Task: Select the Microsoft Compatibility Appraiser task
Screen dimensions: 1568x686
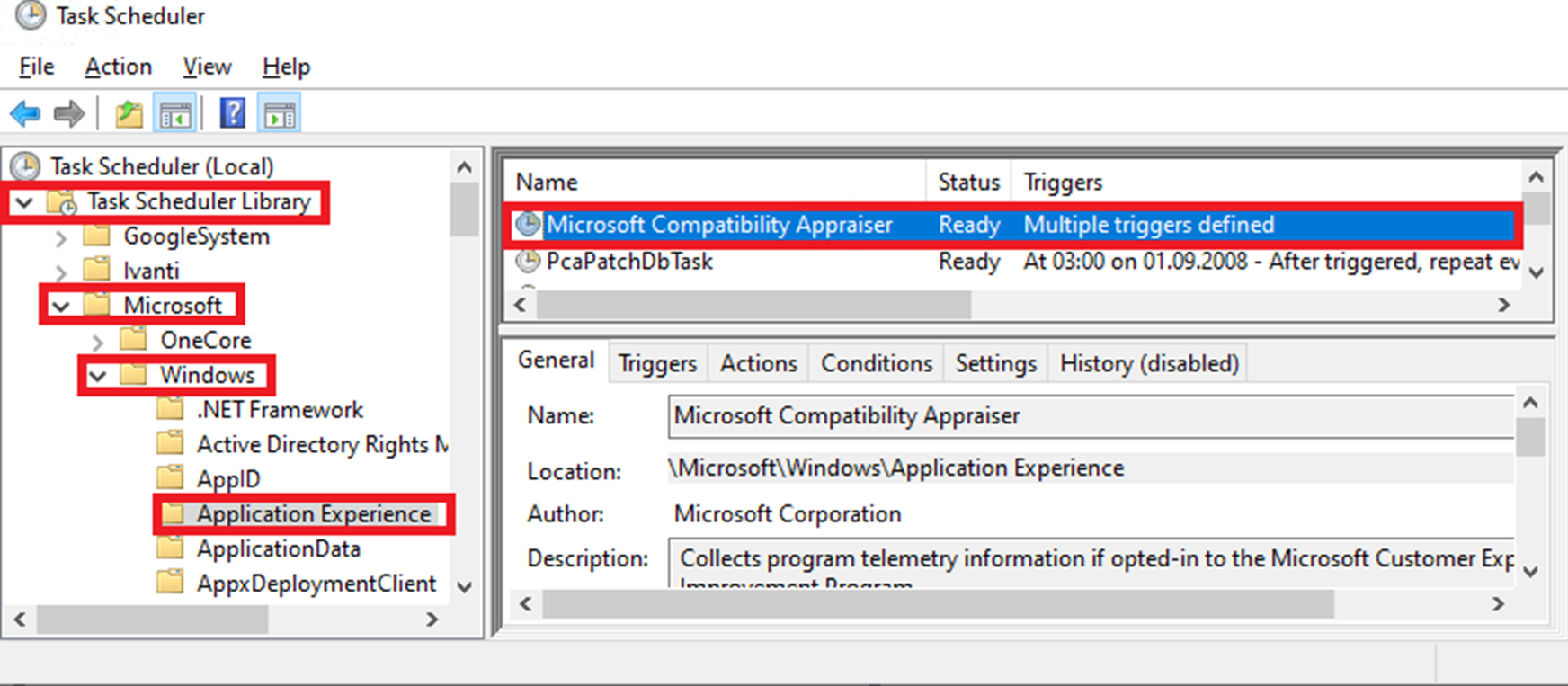Action: 718,225
